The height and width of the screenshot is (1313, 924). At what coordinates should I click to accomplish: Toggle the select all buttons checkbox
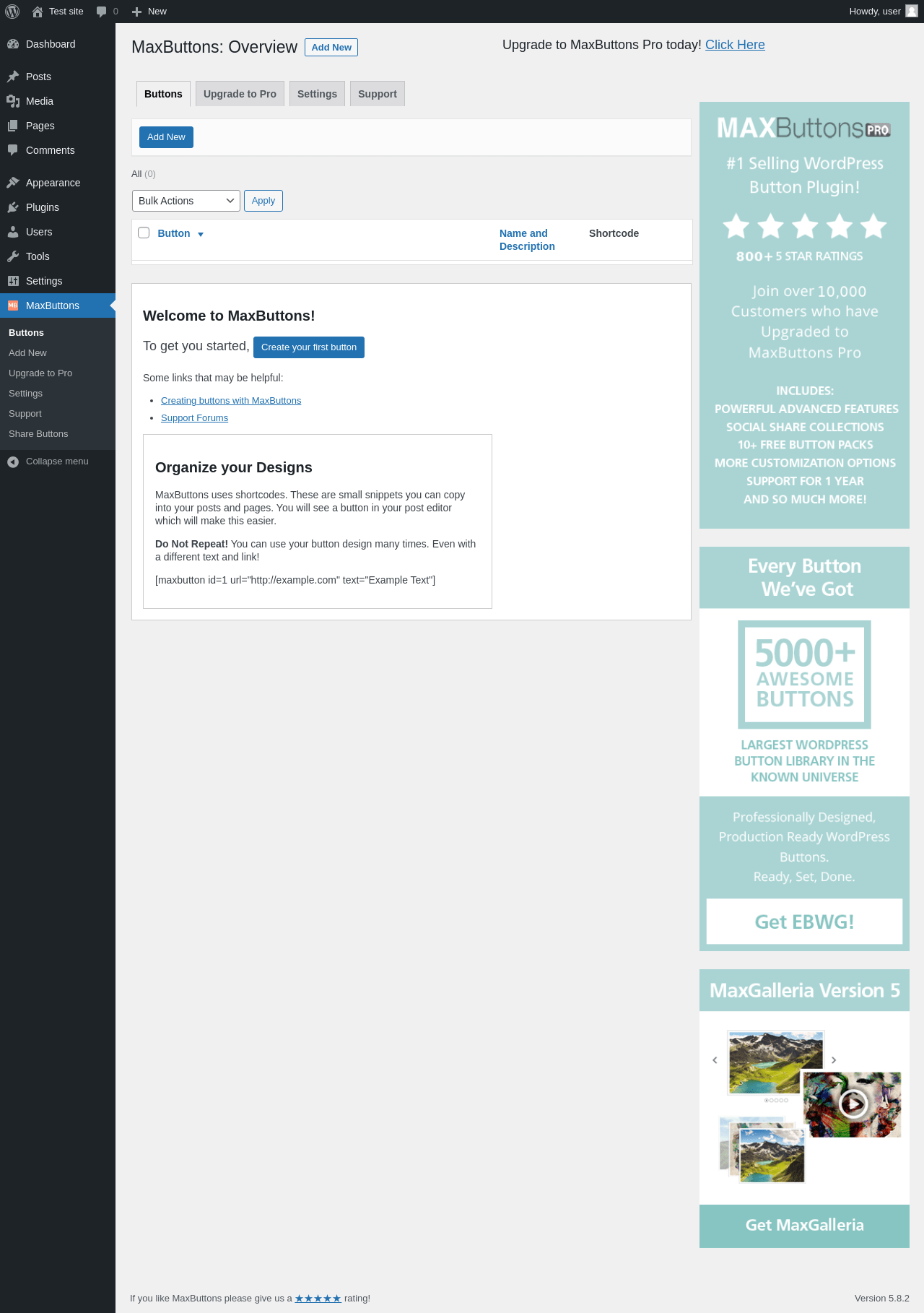[144, 233]
